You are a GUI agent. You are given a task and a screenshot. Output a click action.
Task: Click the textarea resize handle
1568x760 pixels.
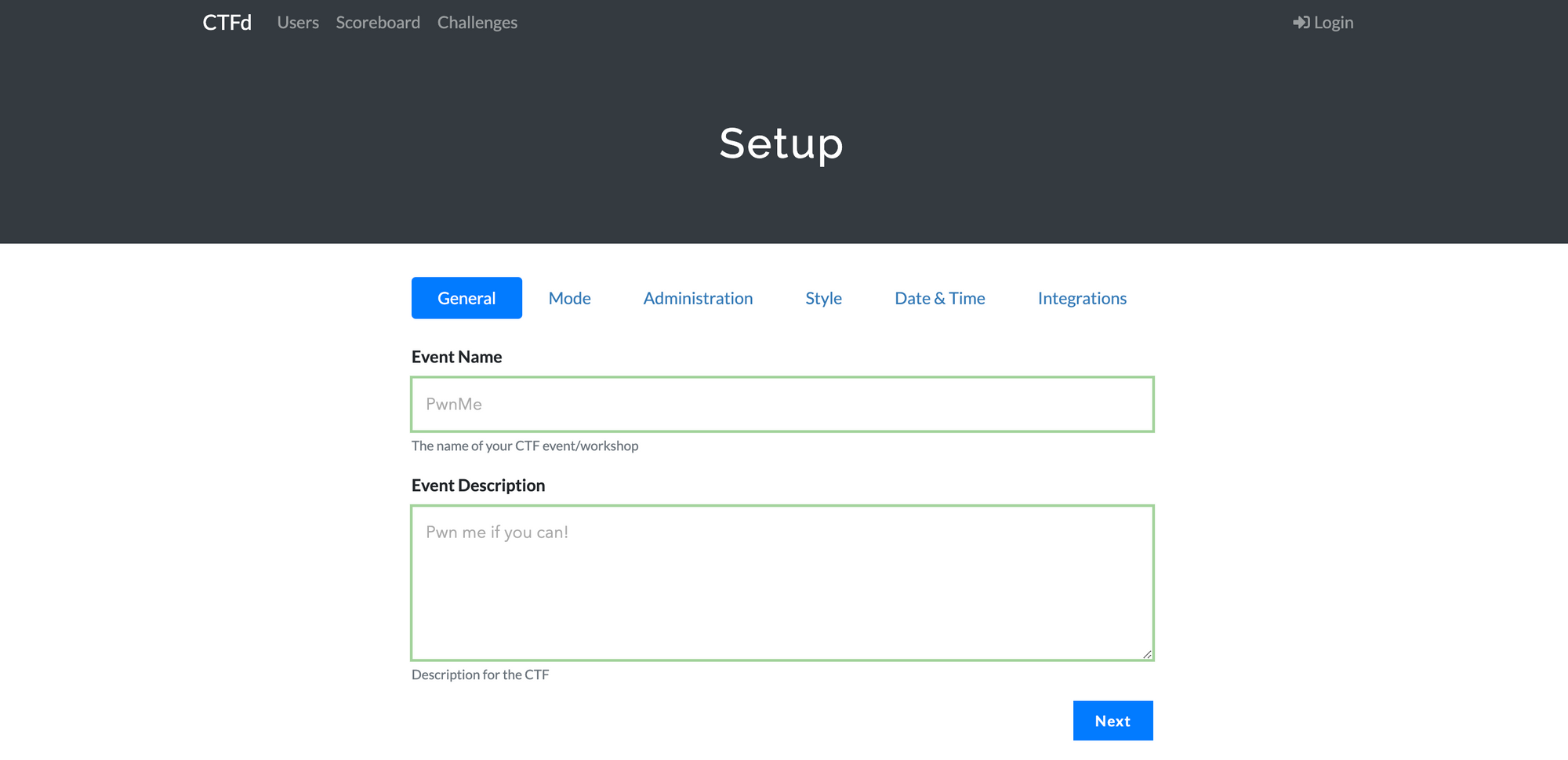(x=1148, y=654)
